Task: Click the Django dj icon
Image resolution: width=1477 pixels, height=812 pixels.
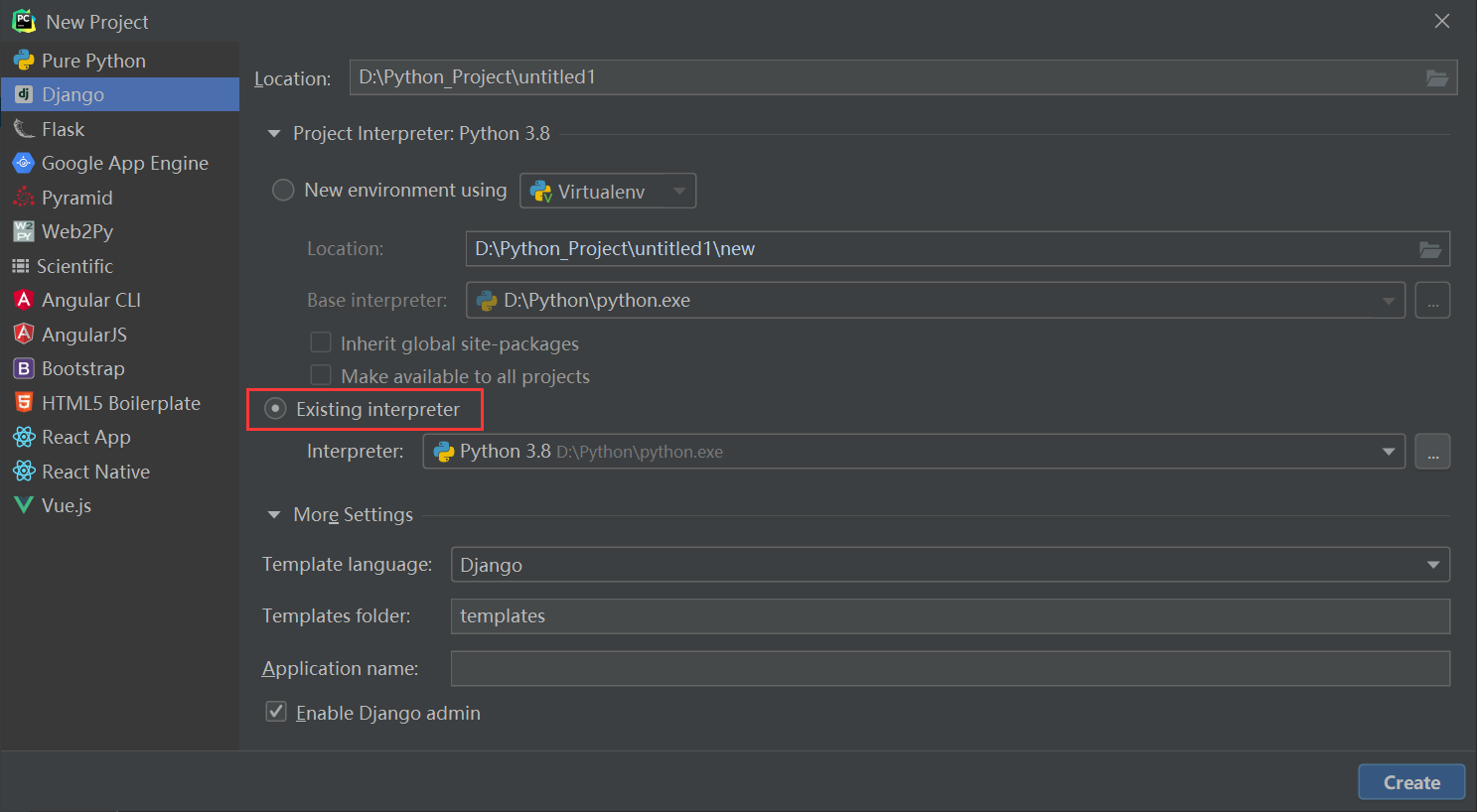Action: coord(24,94)
